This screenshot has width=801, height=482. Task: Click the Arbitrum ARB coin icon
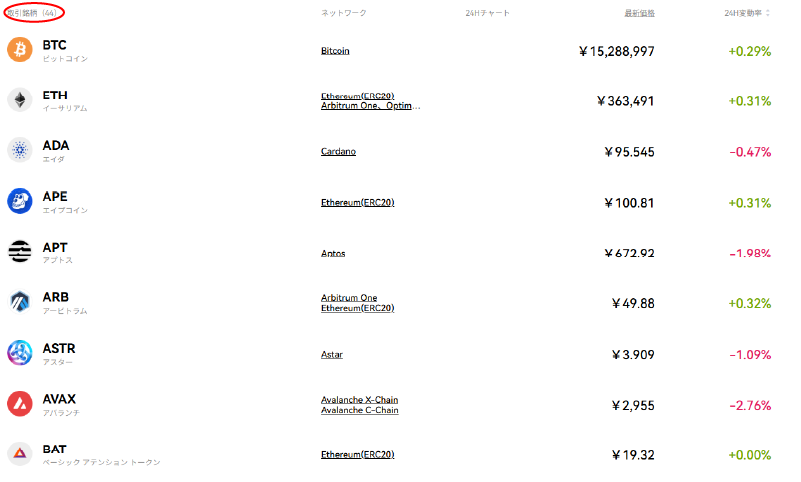[20, 302]
